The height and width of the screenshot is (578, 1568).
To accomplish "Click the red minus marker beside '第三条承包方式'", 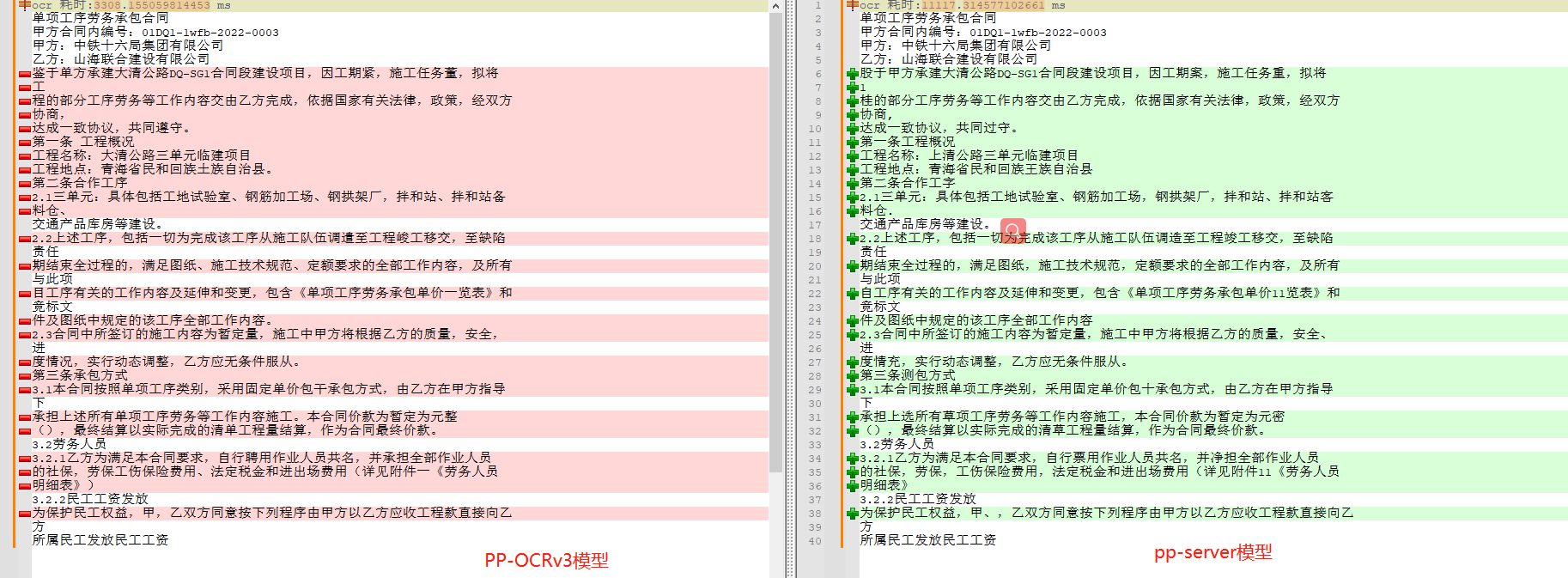I will click(25, 376).
